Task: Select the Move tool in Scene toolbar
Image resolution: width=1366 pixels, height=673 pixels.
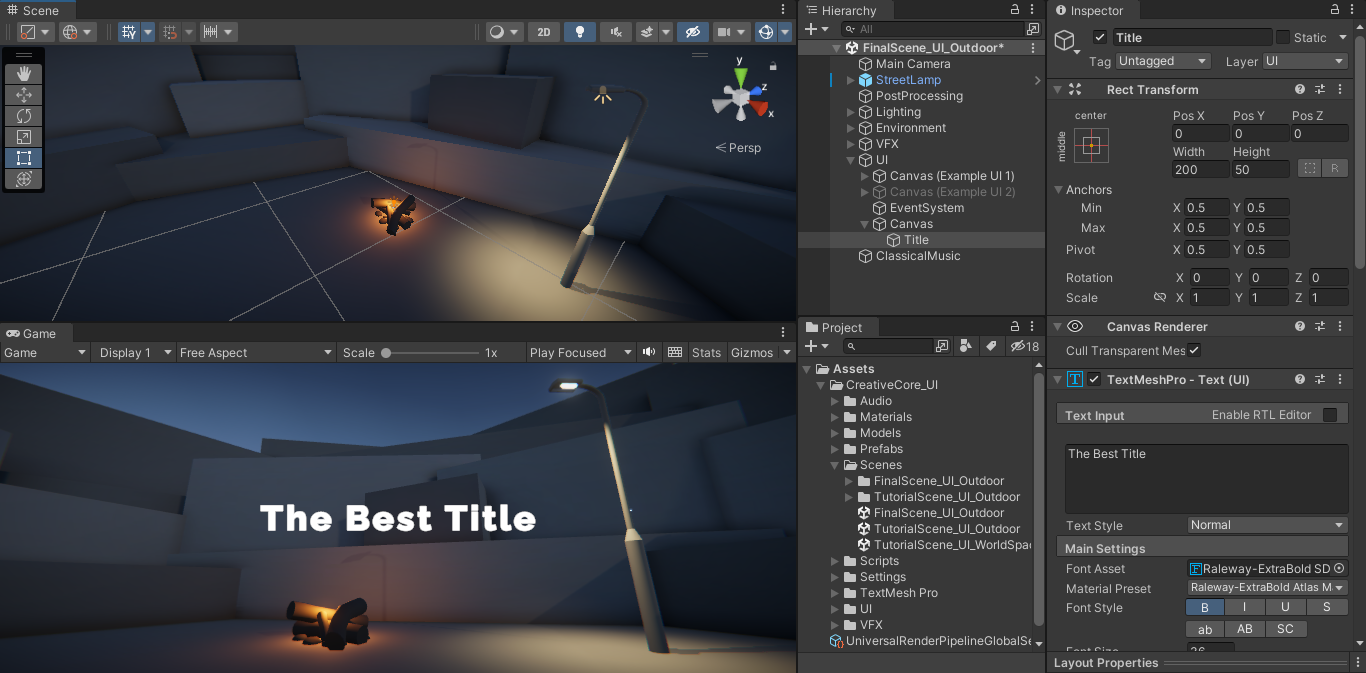Action: tap(24, 95)
